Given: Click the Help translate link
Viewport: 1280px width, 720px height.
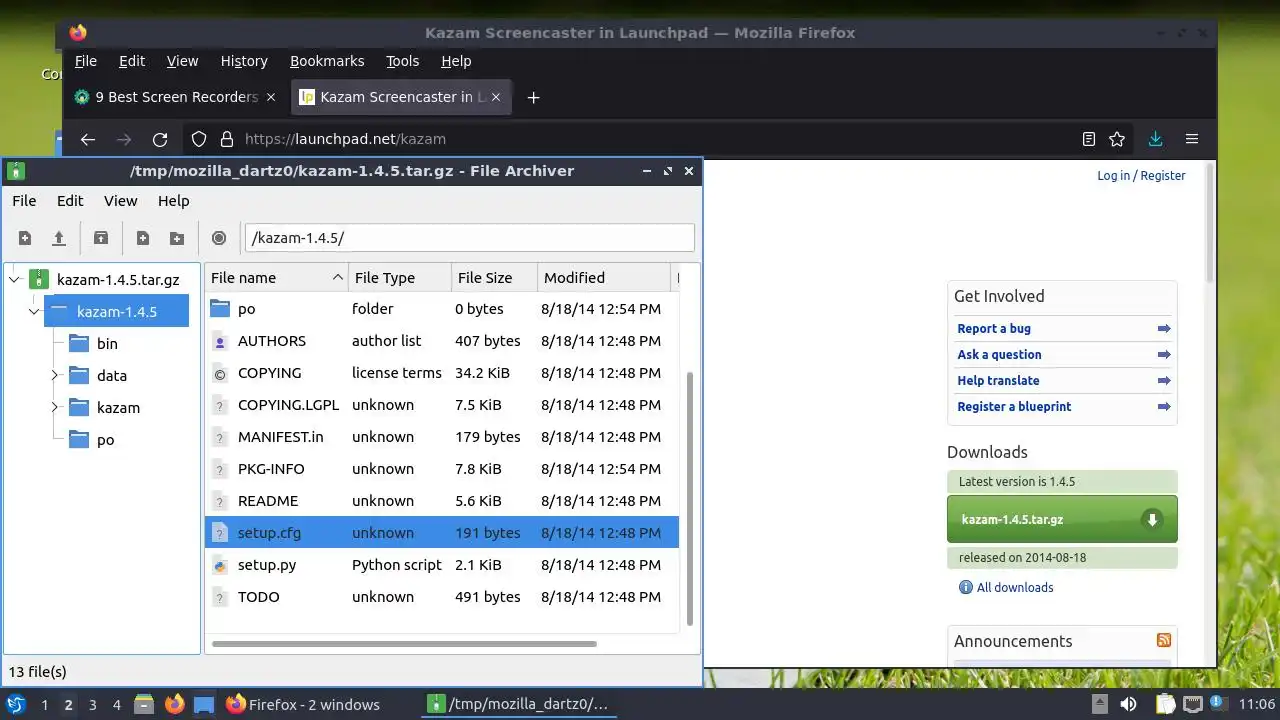Looking at the screenshot, I should [998, 380].
